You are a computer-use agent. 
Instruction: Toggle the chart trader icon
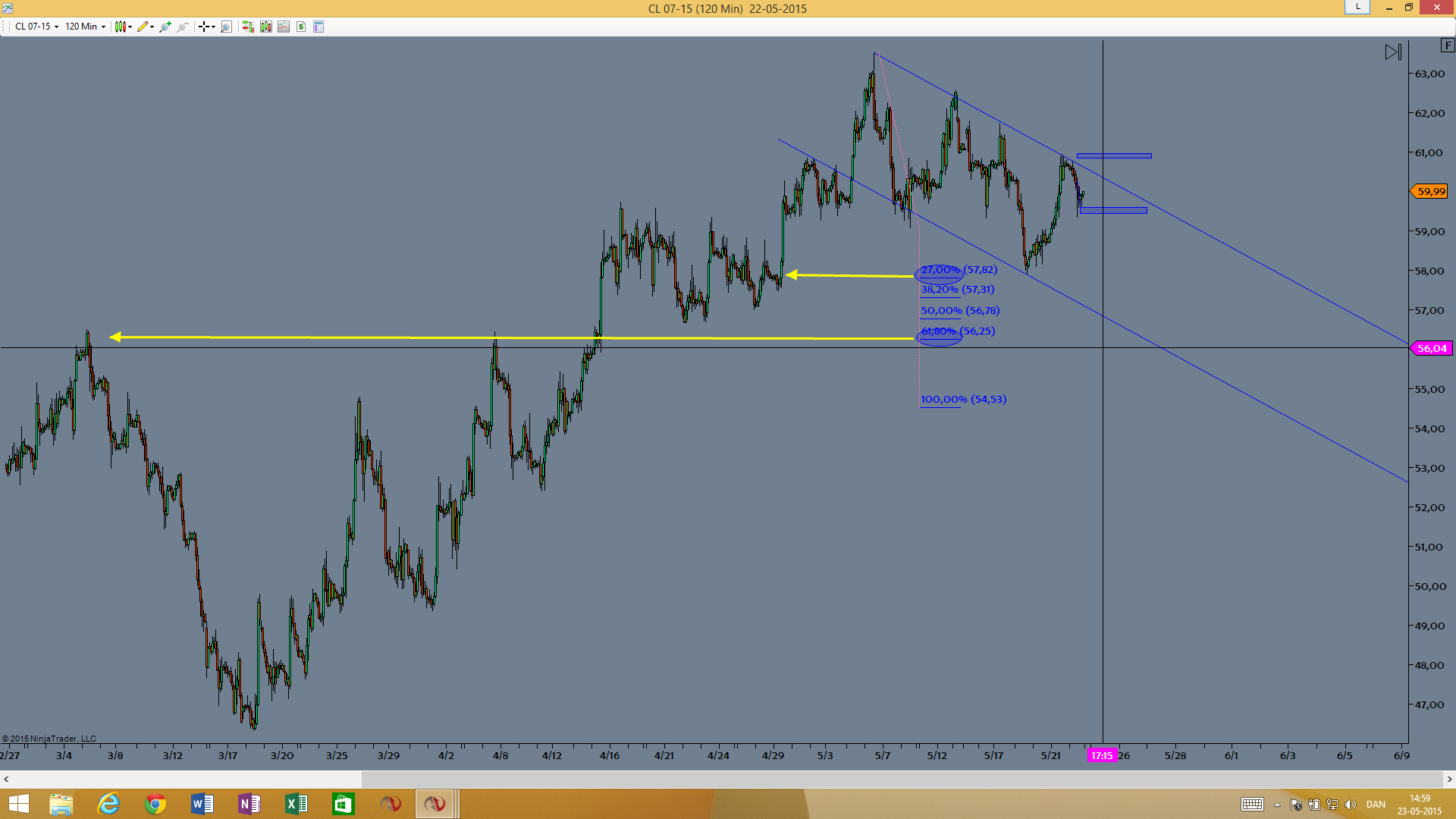coord(248,27)
